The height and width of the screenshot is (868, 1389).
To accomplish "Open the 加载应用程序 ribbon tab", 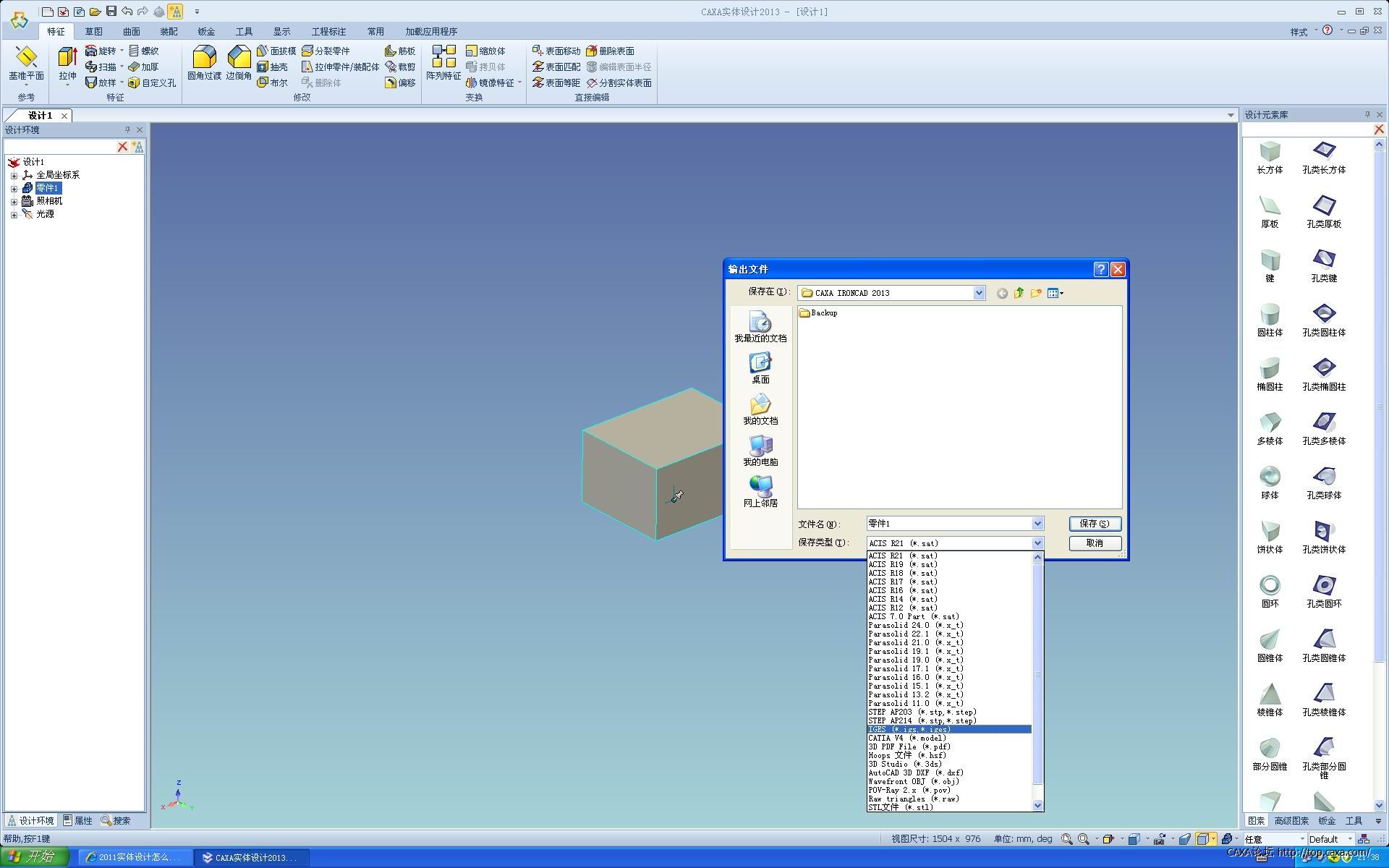I will (x=431, y=32).
